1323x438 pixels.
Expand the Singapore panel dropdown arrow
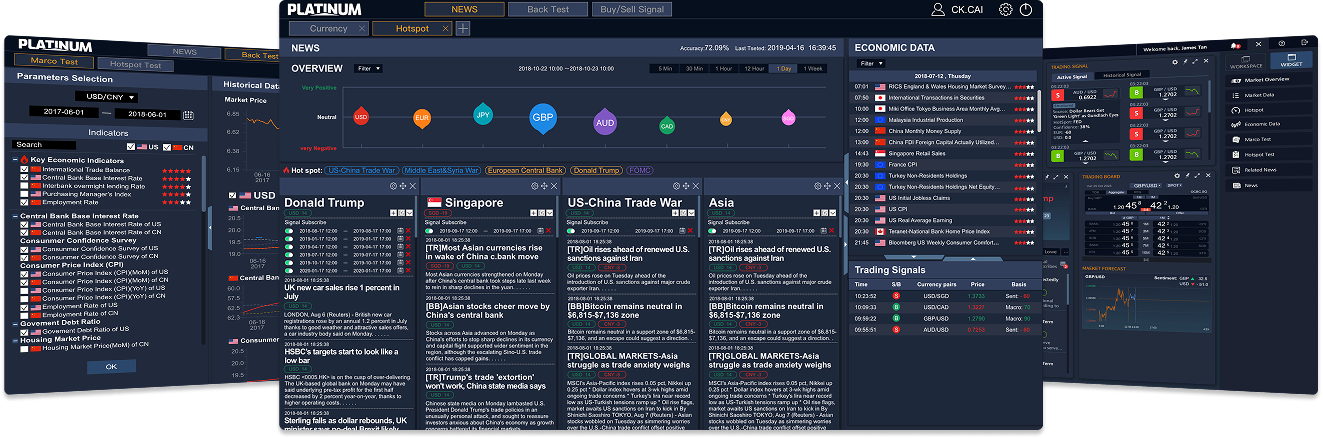coord(549,213)
